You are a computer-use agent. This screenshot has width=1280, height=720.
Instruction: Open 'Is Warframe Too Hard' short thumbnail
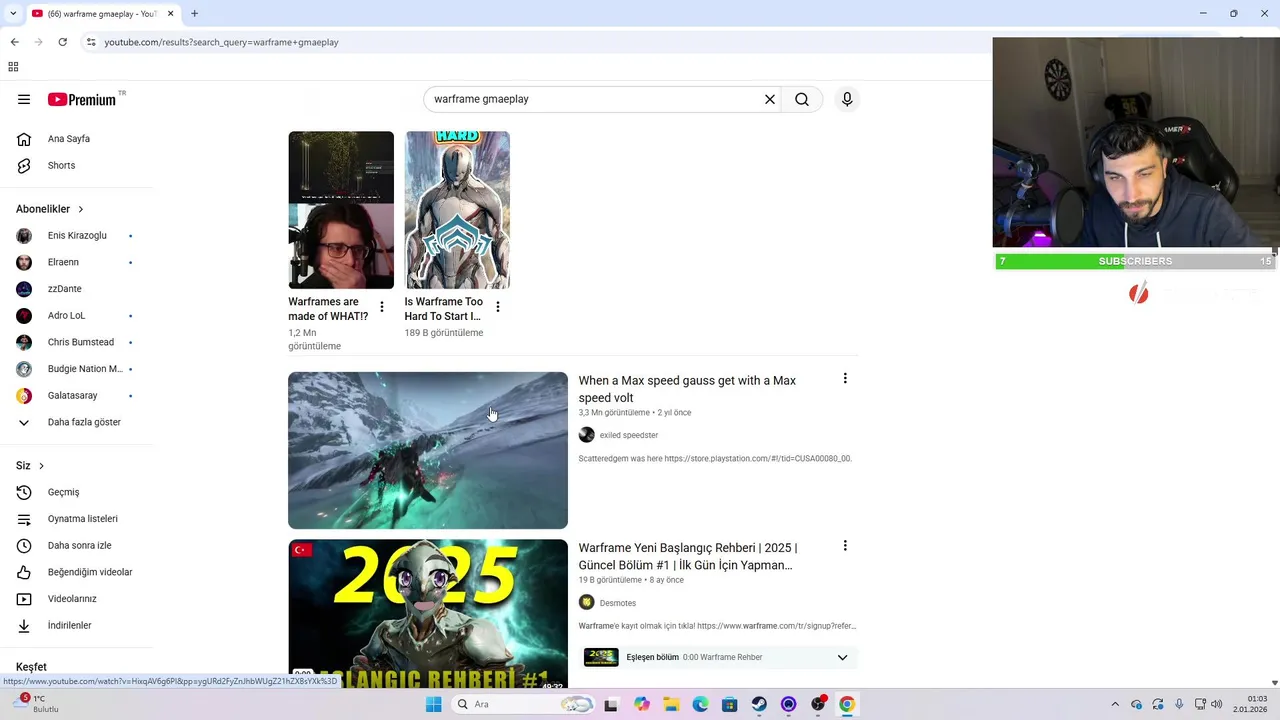457,210
